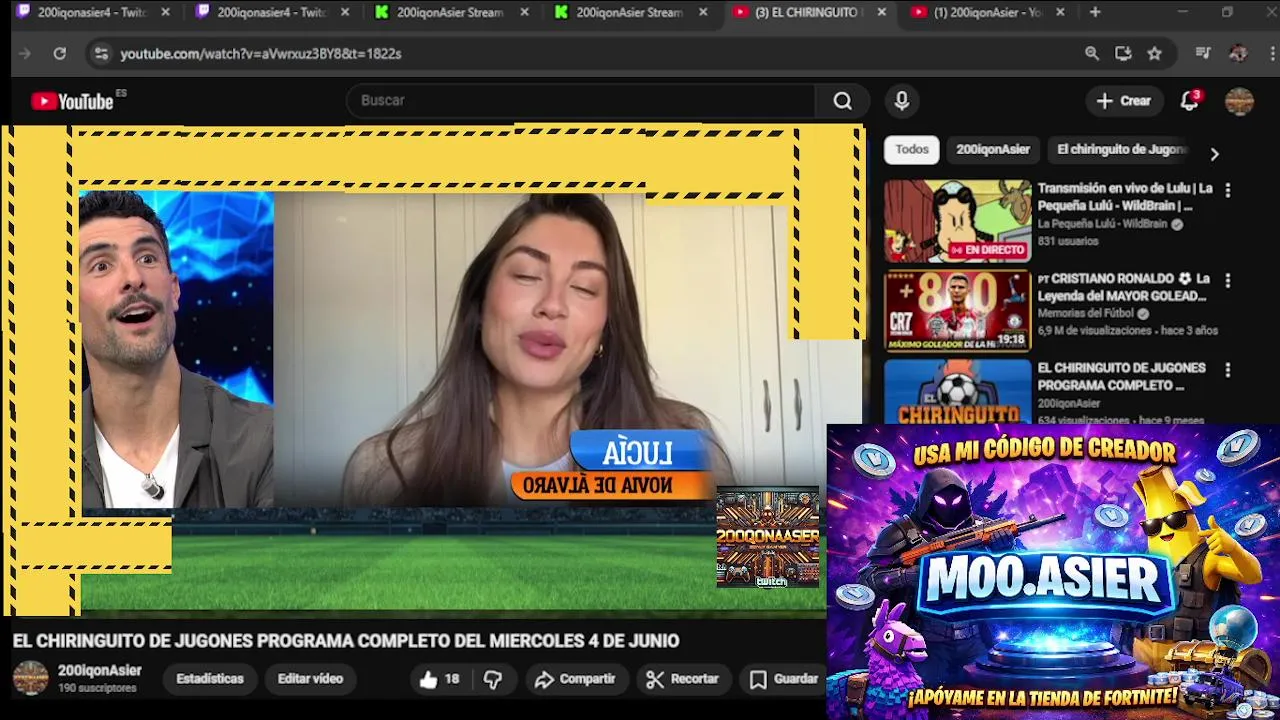This screenshot has height=720, width=1280.
Task: Open a new browser tab
Action: coord(1095,12)
